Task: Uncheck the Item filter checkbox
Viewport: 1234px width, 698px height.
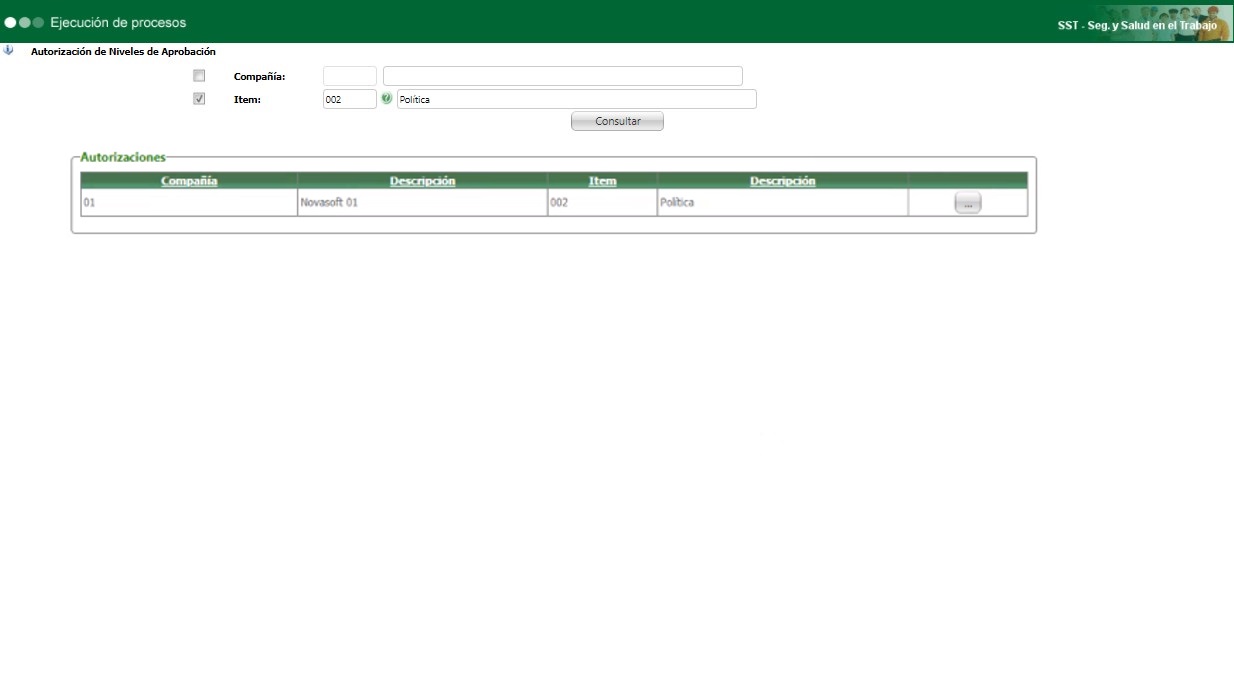Action: [x=199, y=99]
